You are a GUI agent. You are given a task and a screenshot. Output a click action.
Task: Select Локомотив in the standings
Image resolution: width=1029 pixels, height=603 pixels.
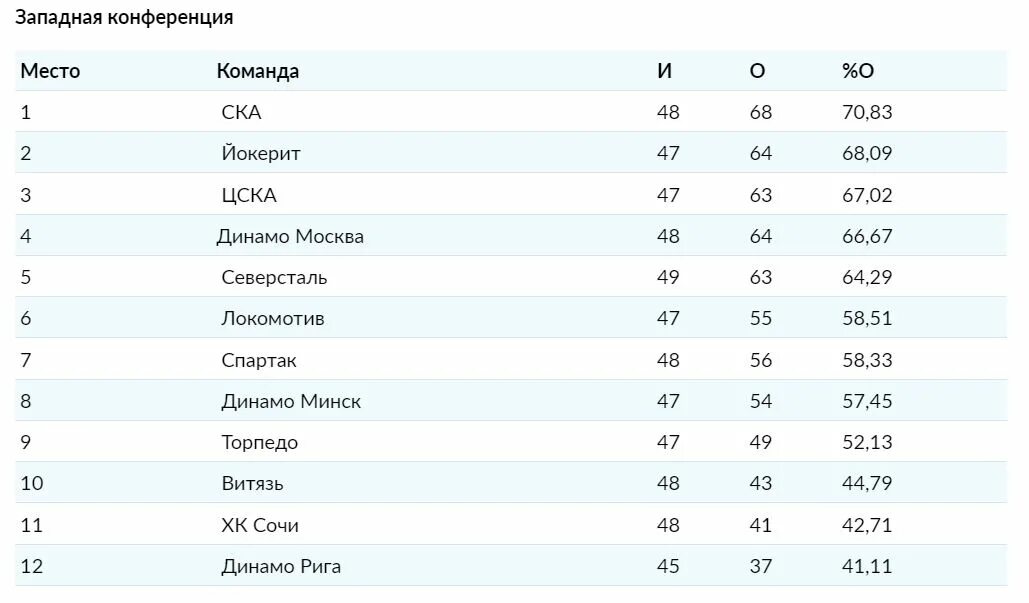coord(272,318)
